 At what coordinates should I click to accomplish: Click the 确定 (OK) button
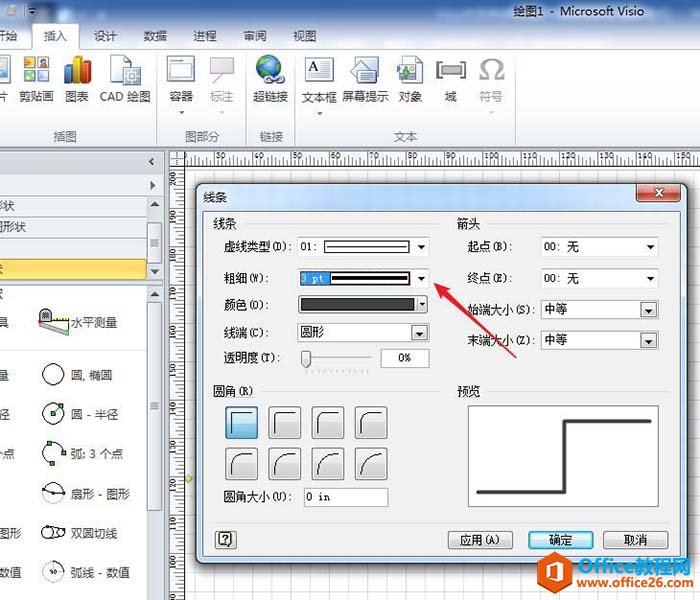click(561, 540)
